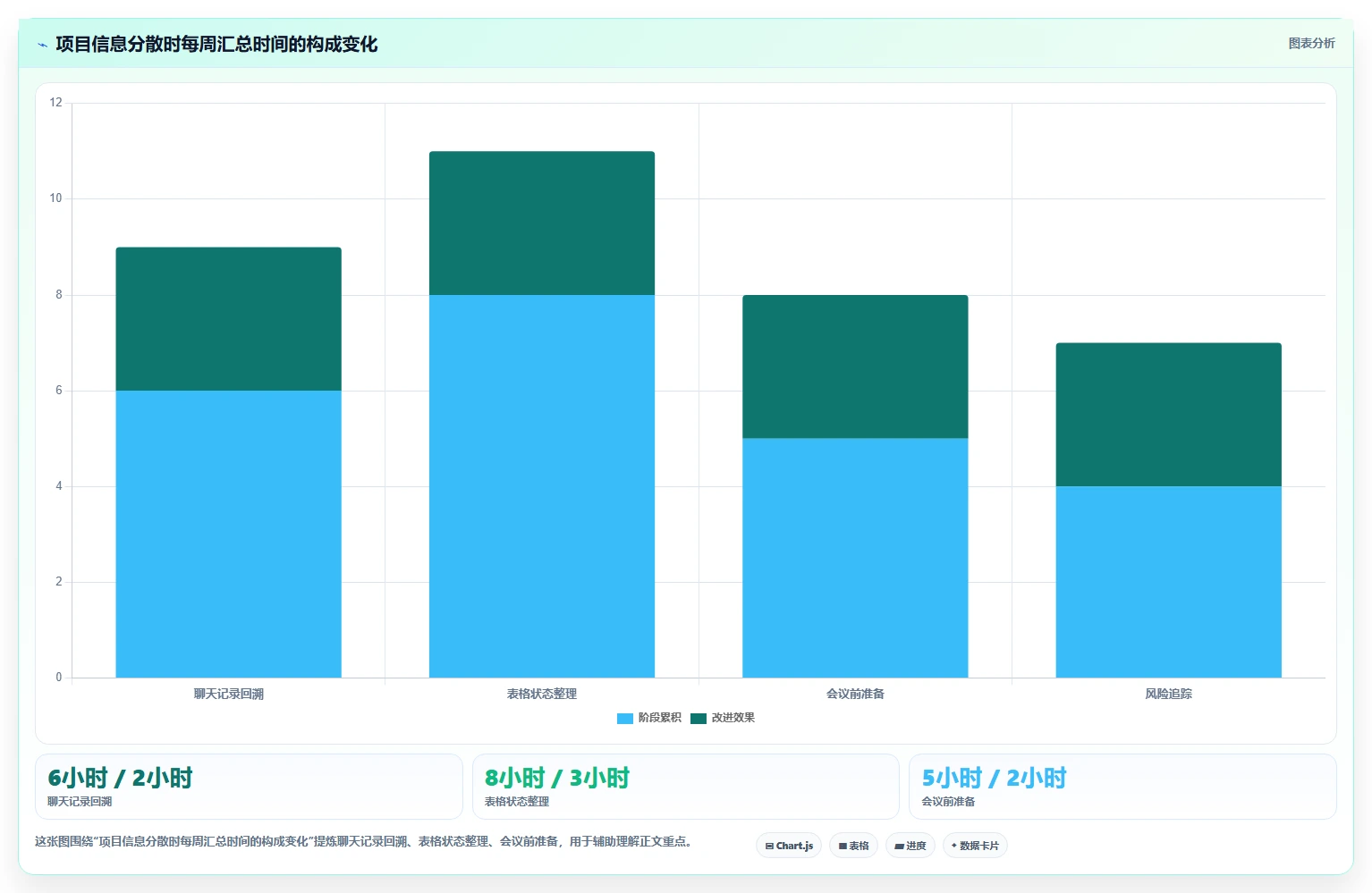Select the blue bar segment for 表格状态整理
1372x893 pixels.
[542, 486]
